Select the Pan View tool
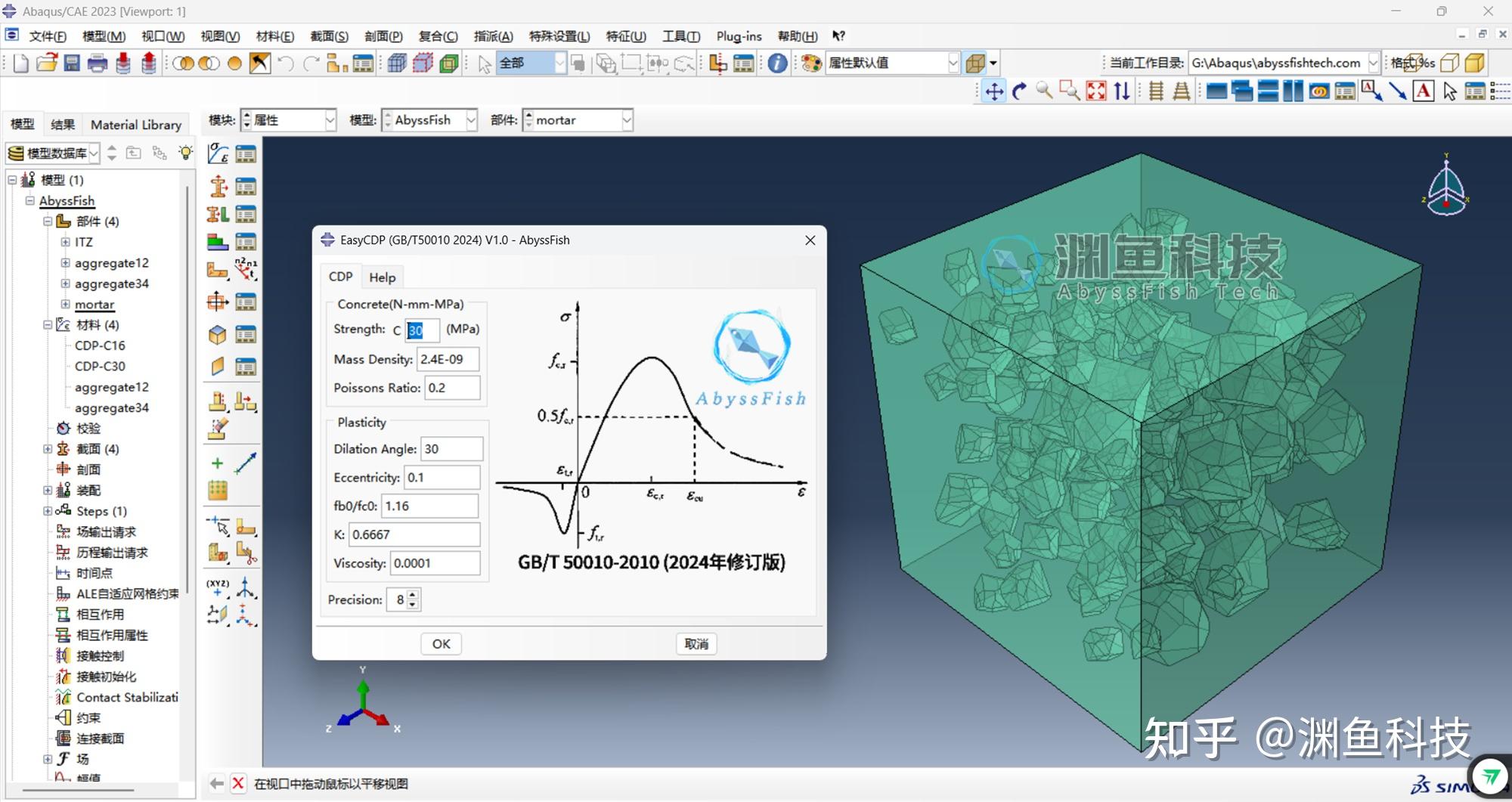 click(x=994, y=91)
